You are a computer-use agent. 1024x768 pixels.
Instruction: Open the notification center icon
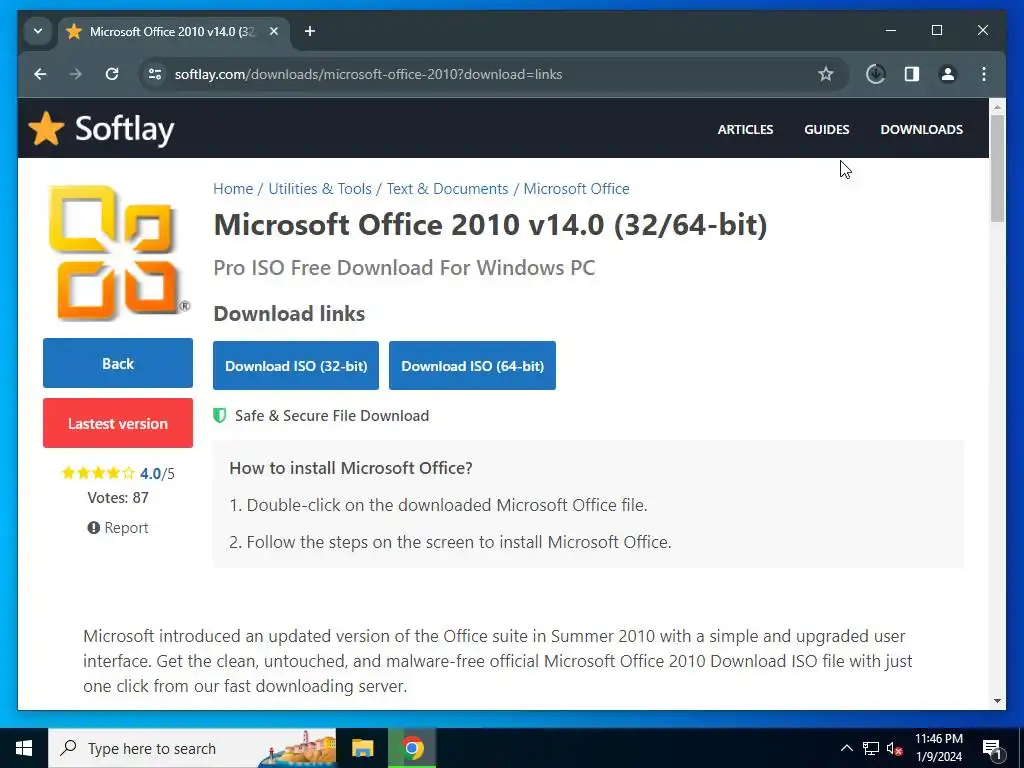pos(993,748)
